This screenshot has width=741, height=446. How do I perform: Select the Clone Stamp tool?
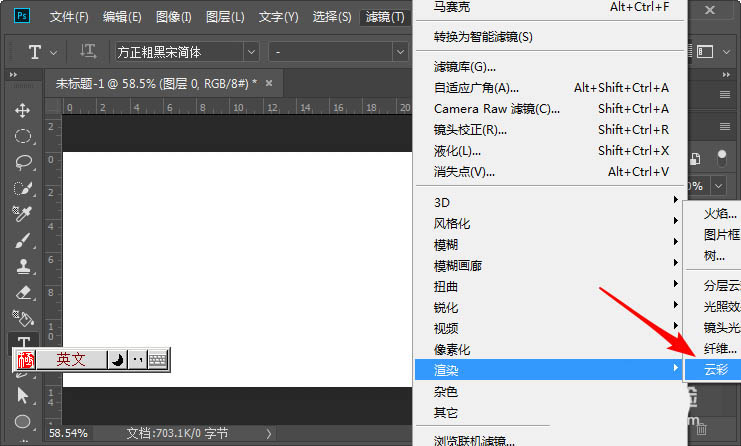(x=23, y=266)
